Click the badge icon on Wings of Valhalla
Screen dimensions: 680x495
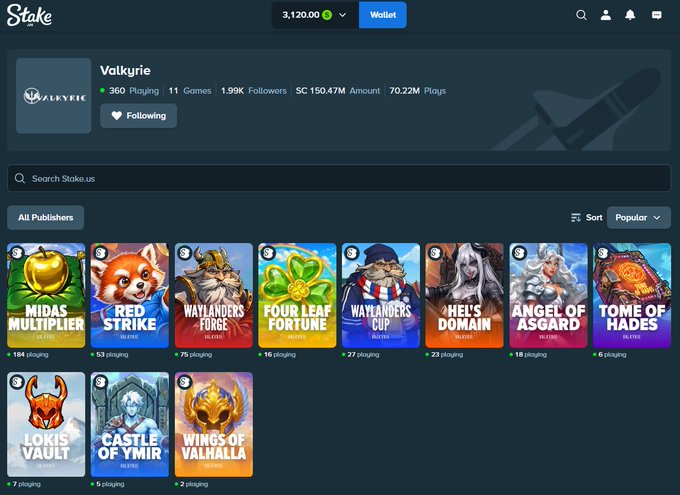[x=184, y=382]
